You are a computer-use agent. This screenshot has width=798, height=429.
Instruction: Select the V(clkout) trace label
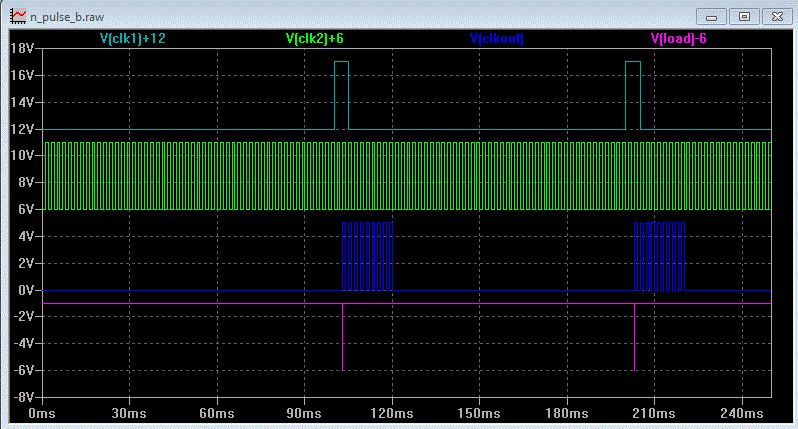(x=497, y=39)
